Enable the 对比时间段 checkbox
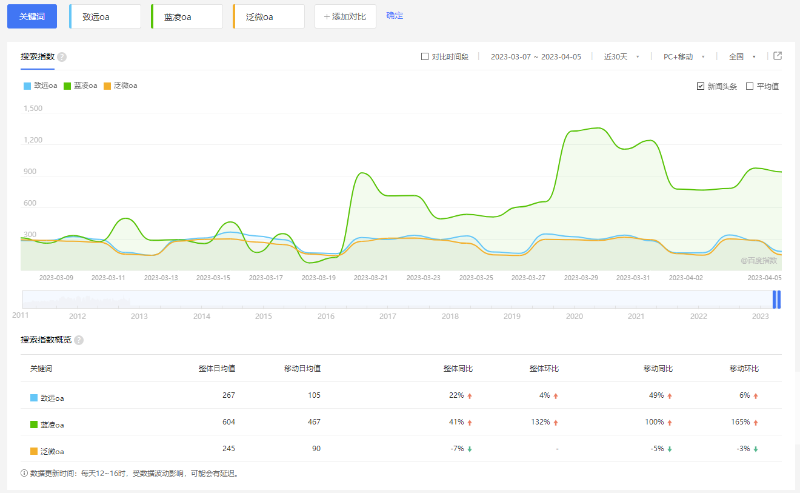The image size is (800, 493). coord(425,57)
